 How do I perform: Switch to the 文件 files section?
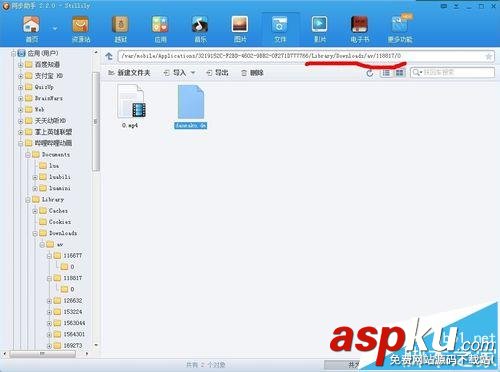point(280,30)
